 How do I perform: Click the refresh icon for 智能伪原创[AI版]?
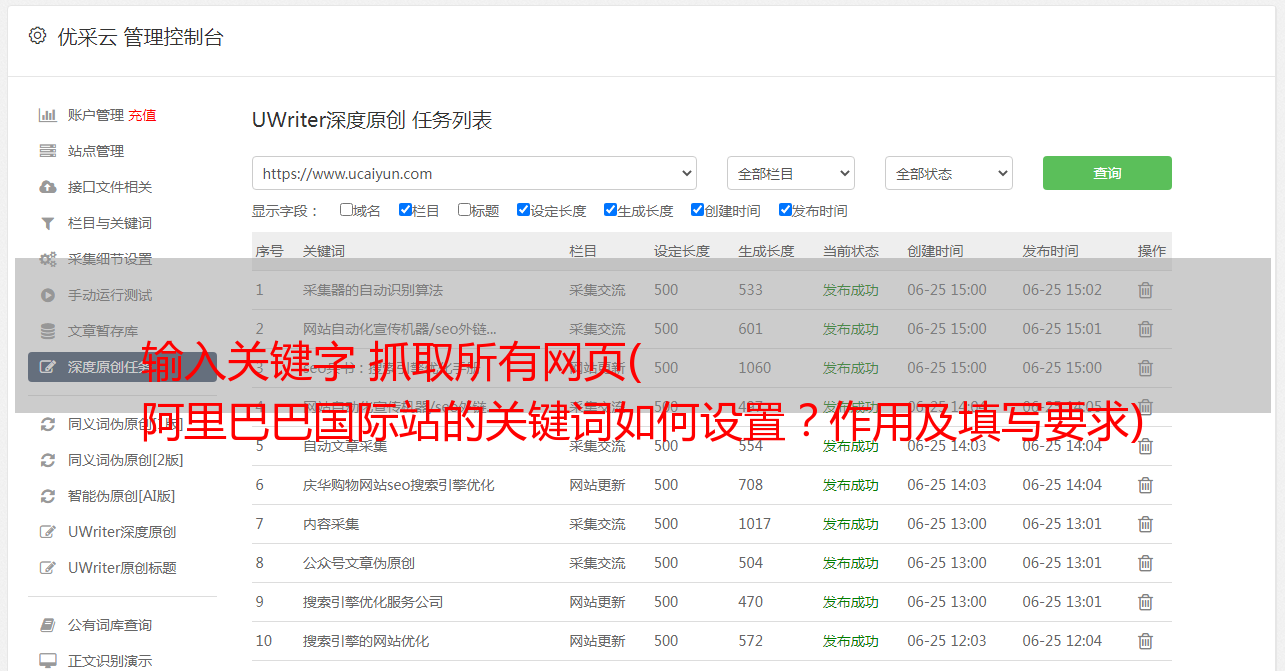(x=47, y=496)
